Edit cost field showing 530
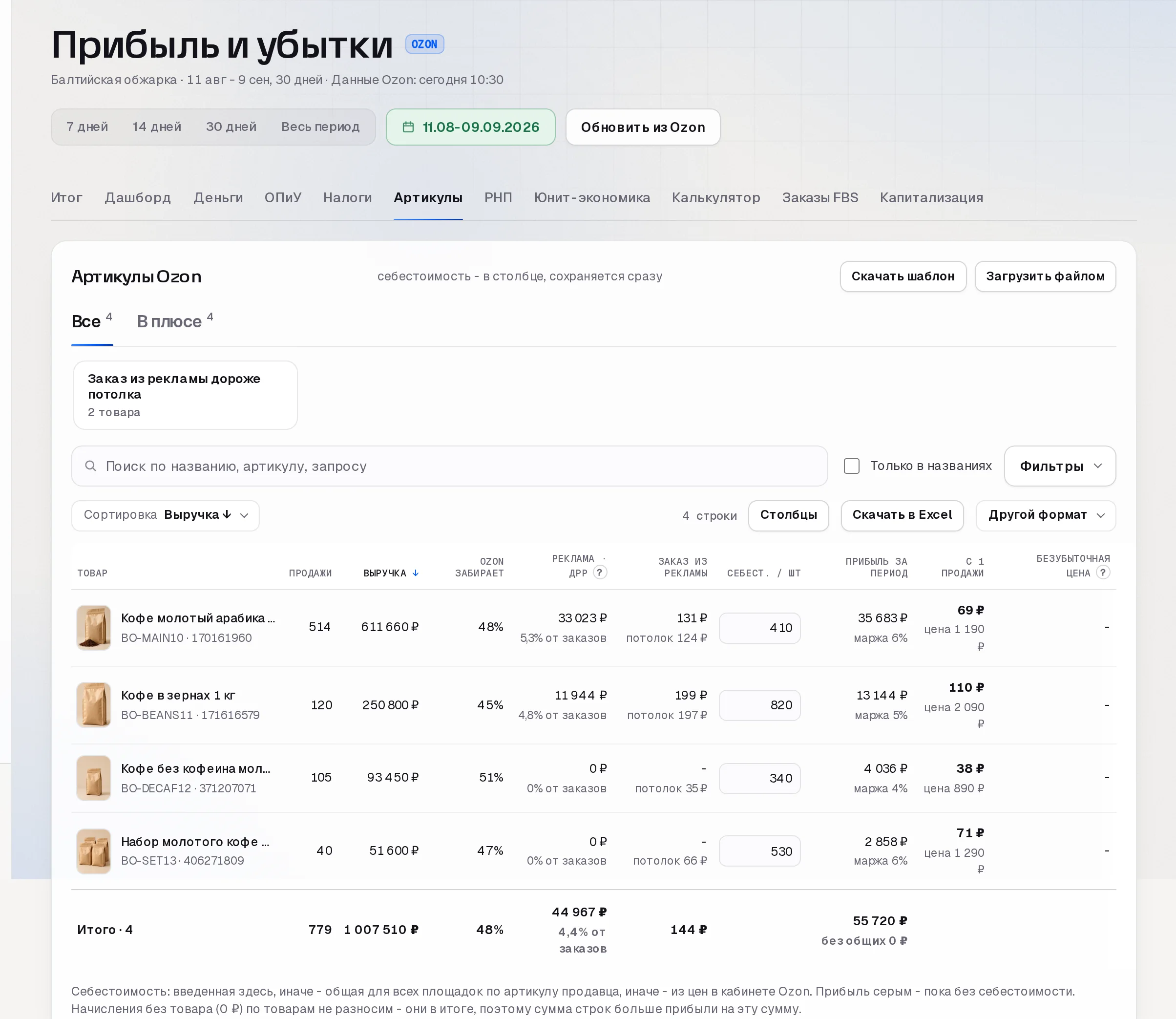 click(759, 851)
